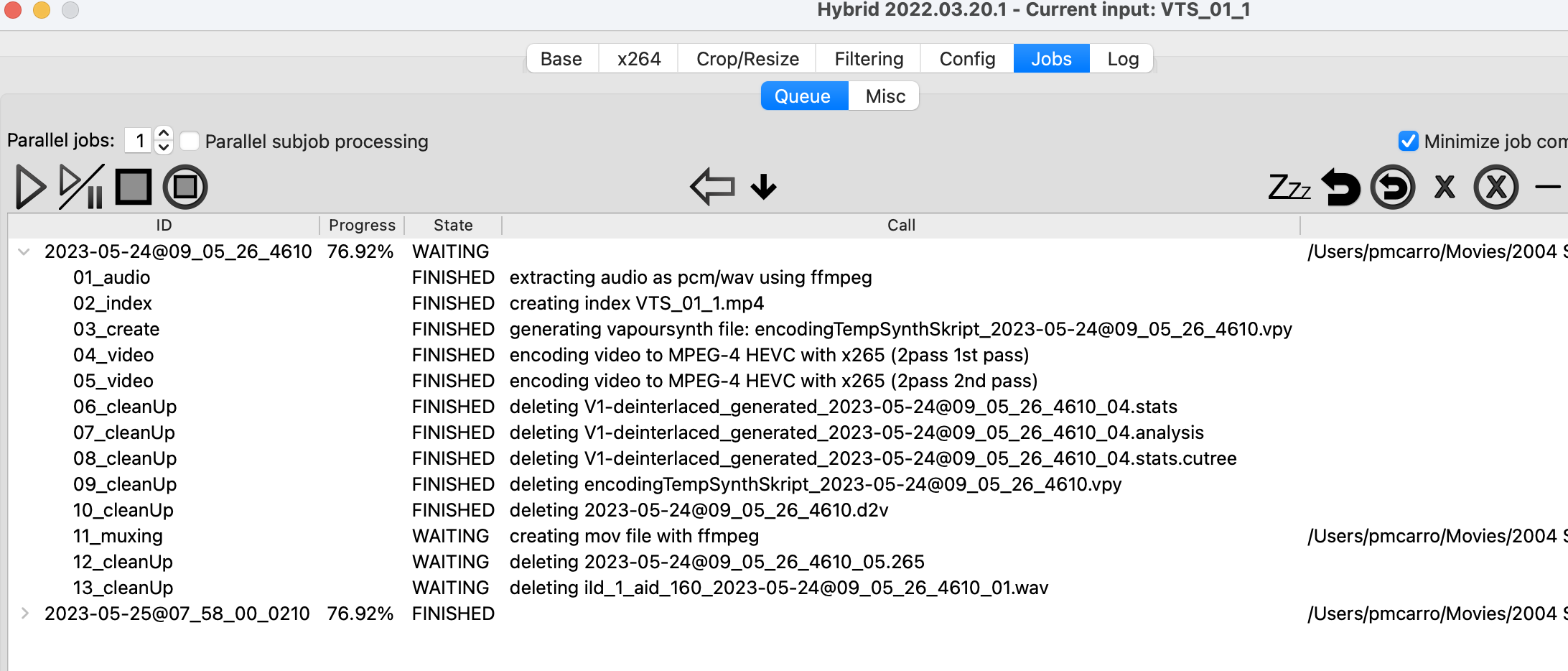Click the left arrow icon
The height and width of the screenshot is (671, 1568).
click(712, 187)
